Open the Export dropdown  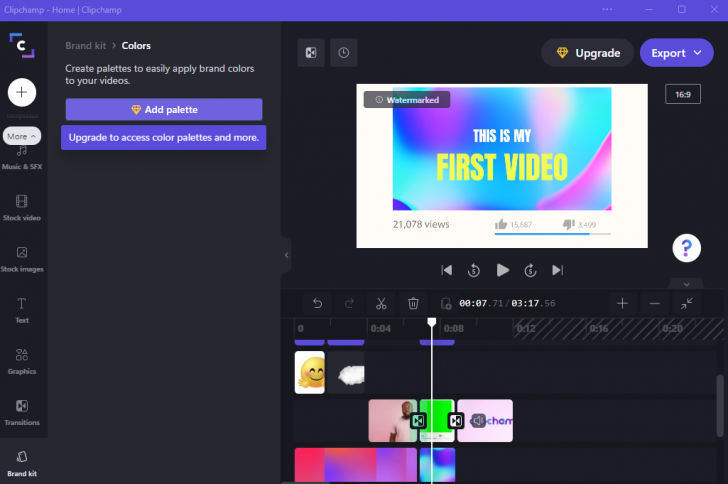coord(676,53)
